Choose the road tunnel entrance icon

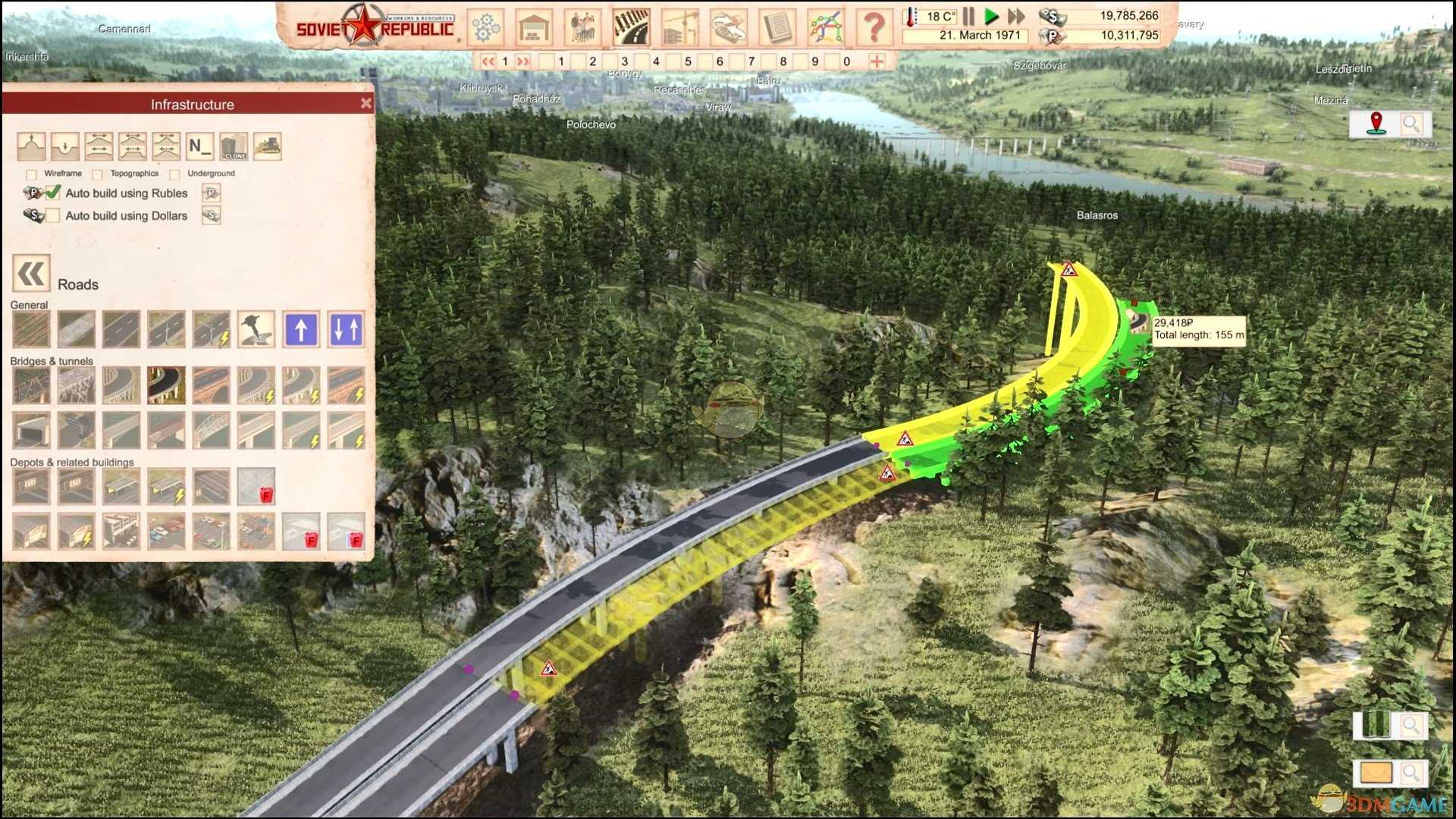pyautogui.click(x=31, y=430)
